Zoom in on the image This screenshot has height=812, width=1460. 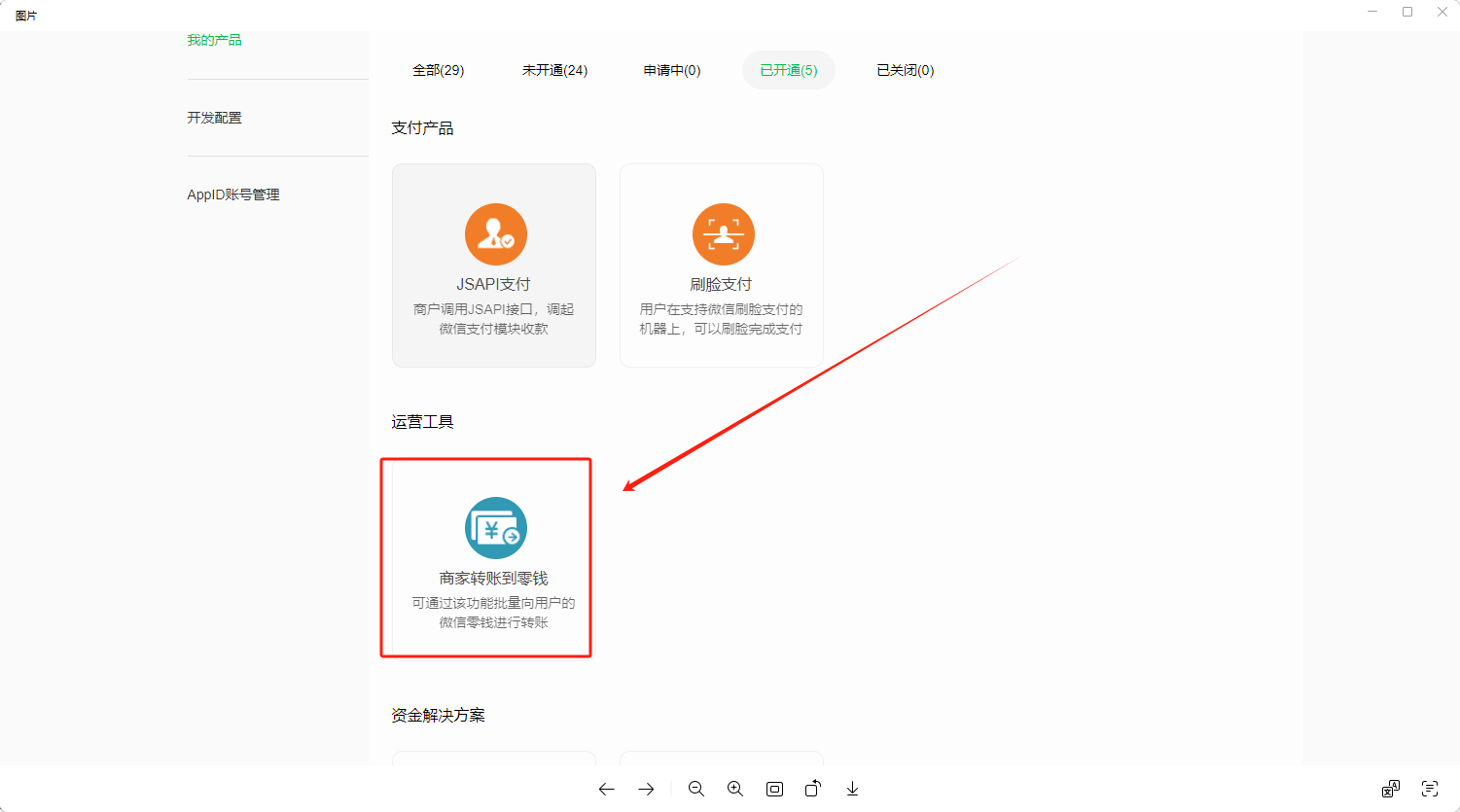(x=735, y=789)
